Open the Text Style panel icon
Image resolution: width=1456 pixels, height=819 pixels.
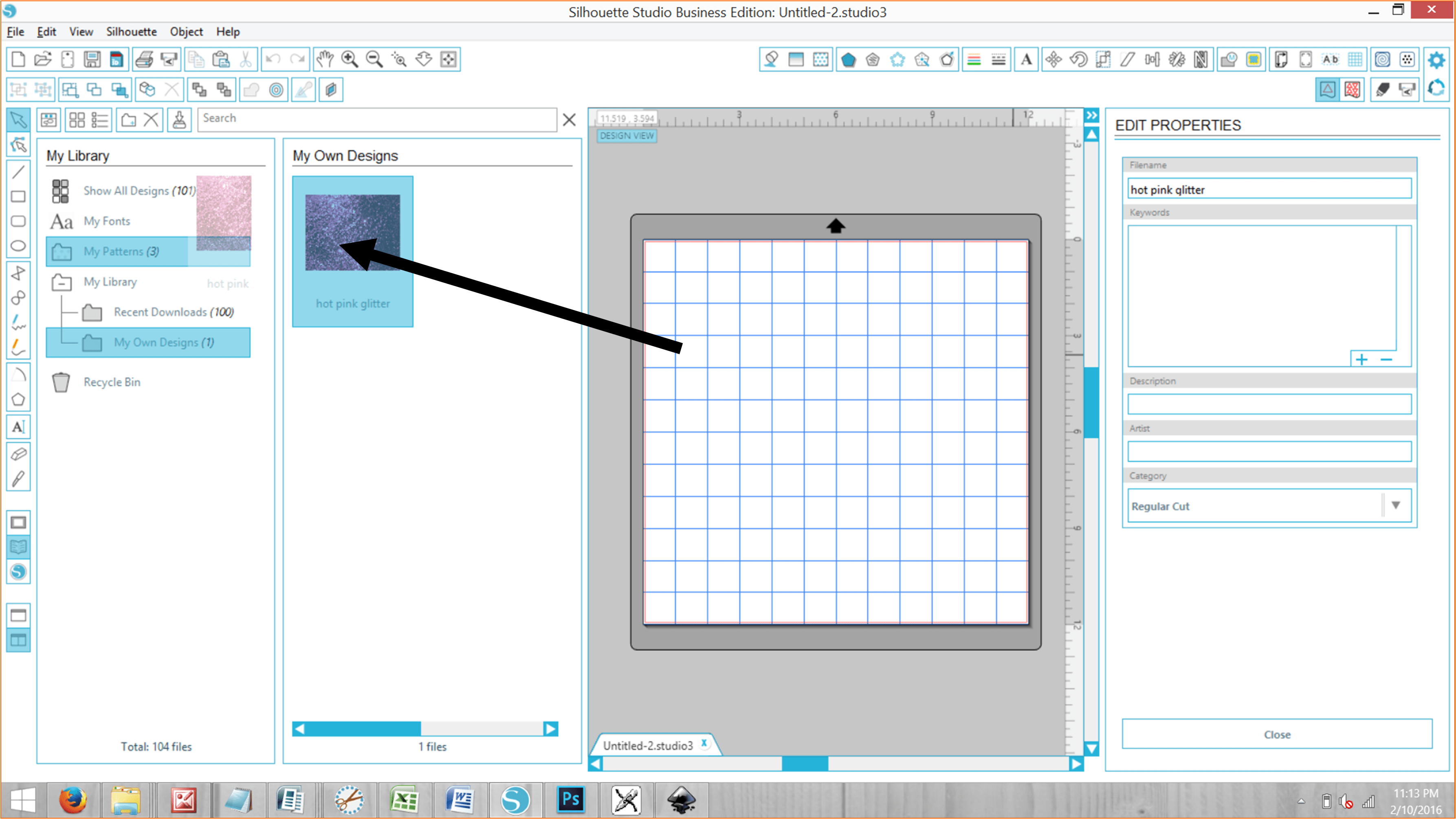click(x=1027, y=59)
